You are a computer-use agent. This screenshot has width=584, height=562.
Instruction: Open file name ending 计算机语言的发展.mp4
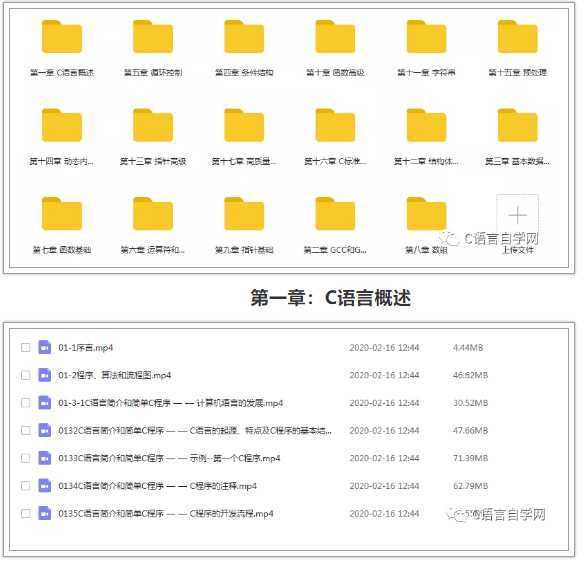pyautogui.click(x=171, y=403)
